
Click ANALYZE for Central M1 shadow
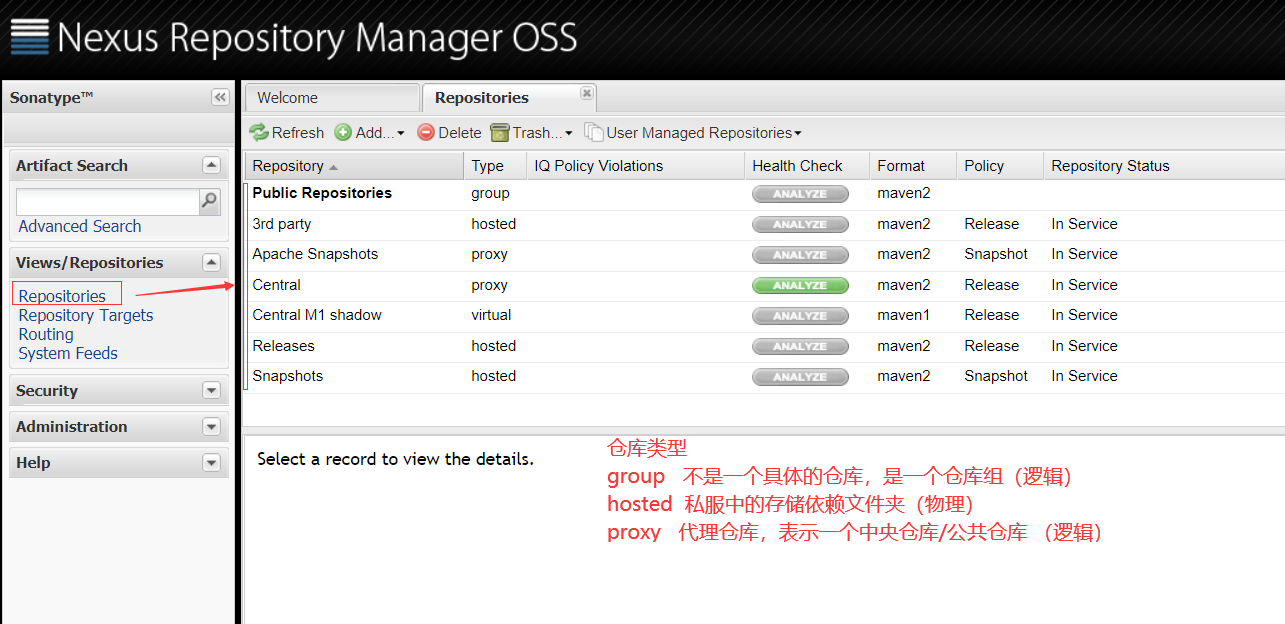click(x=800, y=316)
